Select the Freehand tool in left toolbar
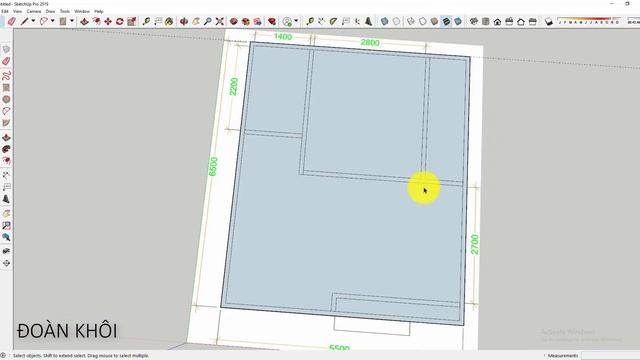Image resolution: width=640 pixels, height=360 pixels. tap(6, 76)
